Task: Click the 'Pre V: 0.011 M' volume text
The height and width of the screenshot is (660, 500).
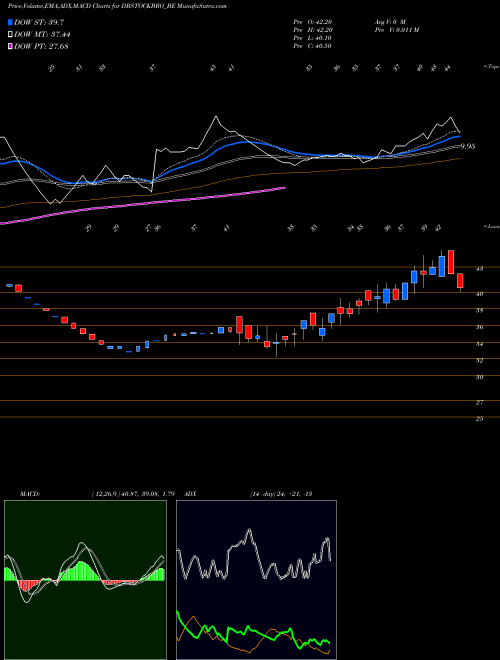Action: tap(396, 30)
